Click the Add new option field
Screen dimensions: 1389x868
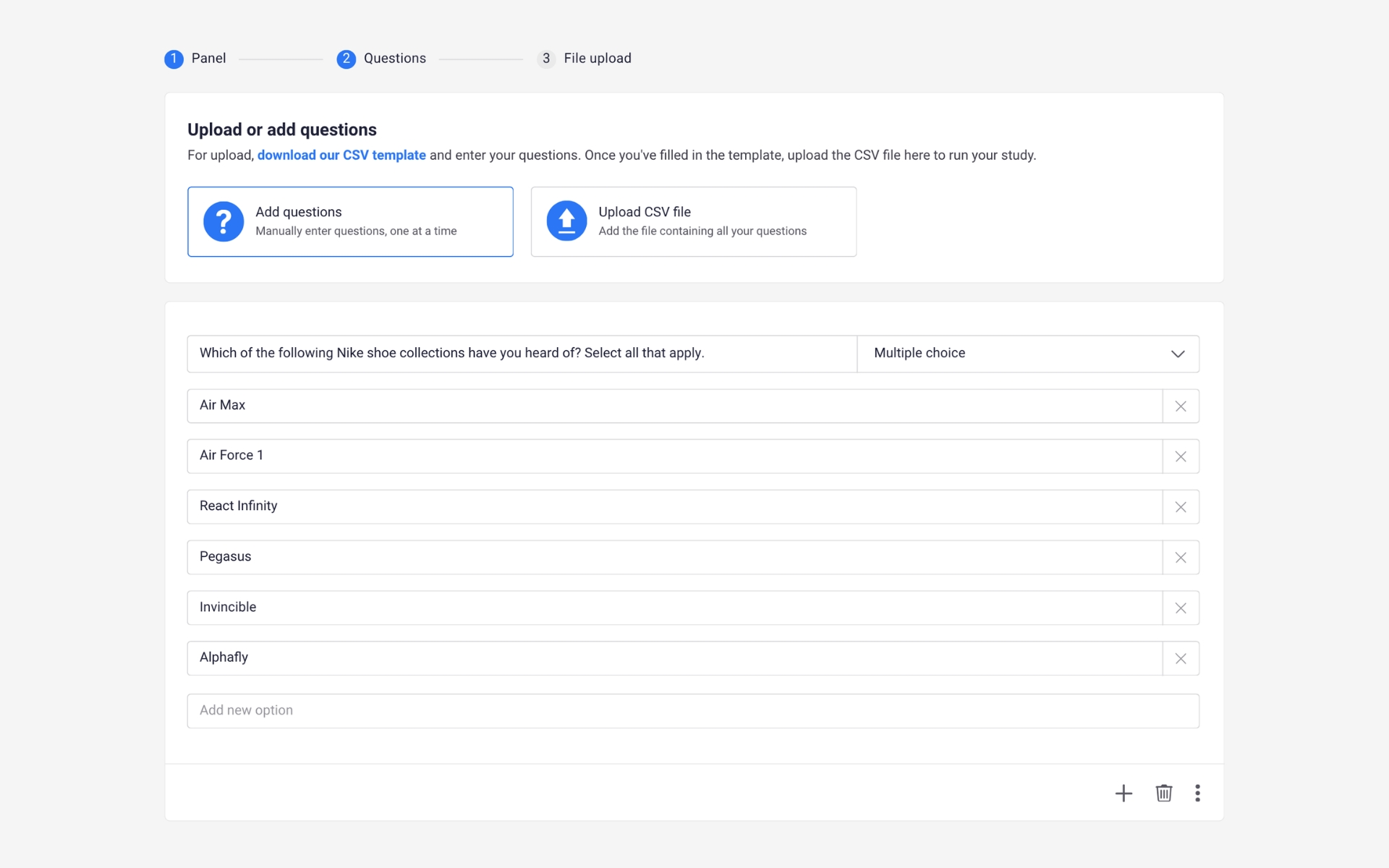coord(693,711)
